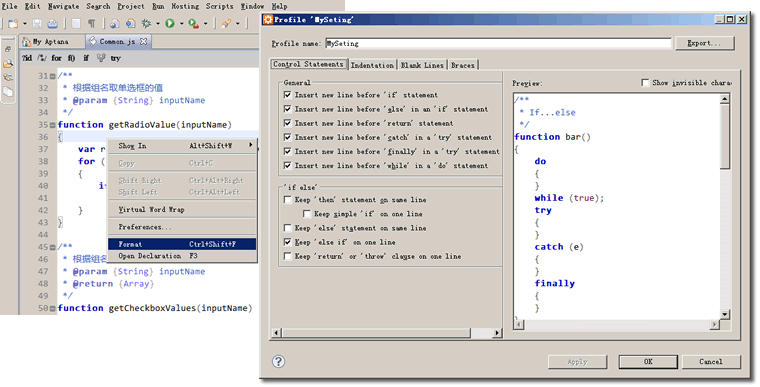Viewport: 760px width, 387px height.
Task: Open the New wizard dropdown arrow
Action: tap(25, 24)
